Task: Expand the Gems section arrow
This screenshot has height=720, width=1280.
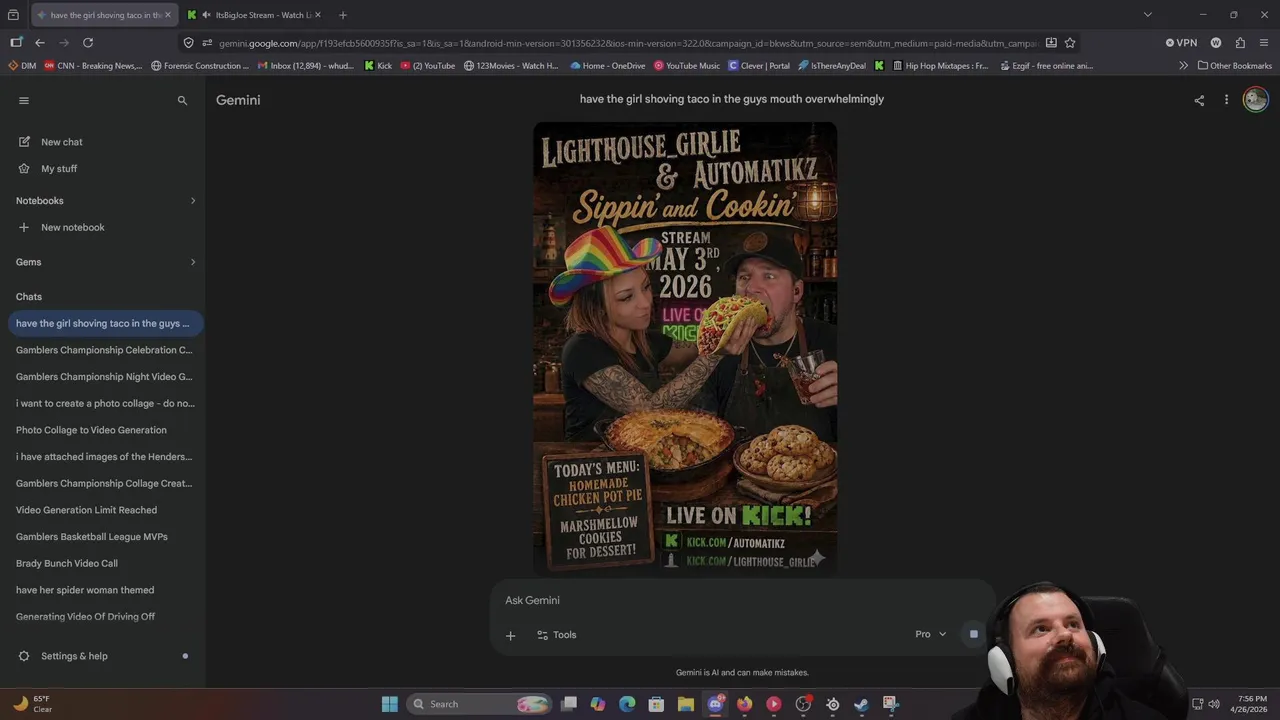Action: tap(193, 262)
